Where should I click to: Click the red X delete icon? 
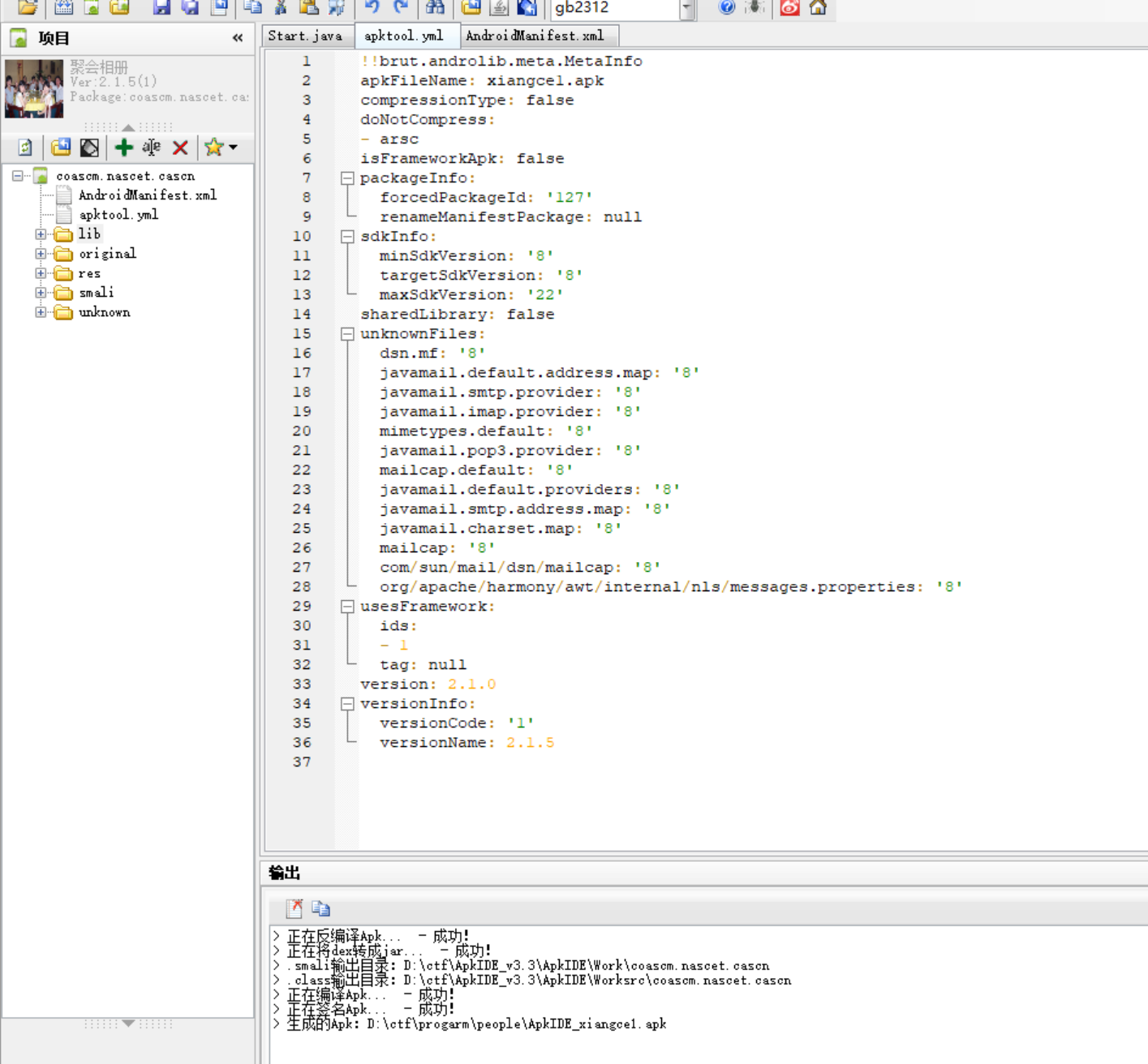tap(180, 148)
